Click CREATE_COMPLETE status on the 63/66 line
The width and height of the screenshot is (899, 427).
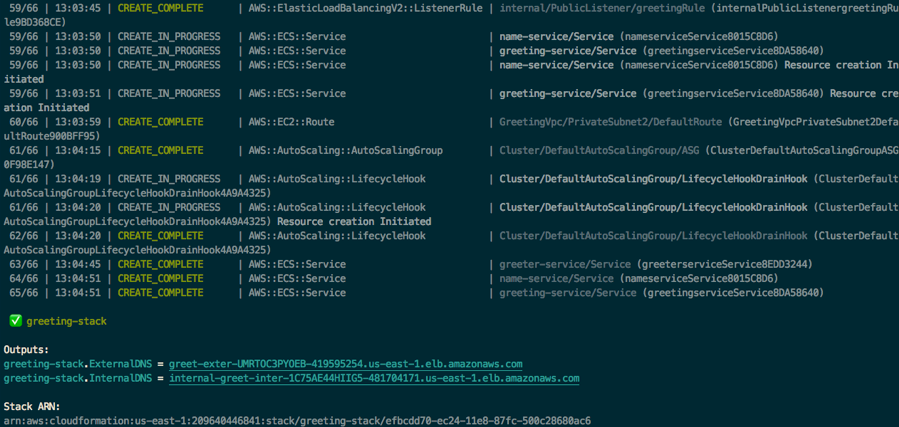tap(160, 265)
